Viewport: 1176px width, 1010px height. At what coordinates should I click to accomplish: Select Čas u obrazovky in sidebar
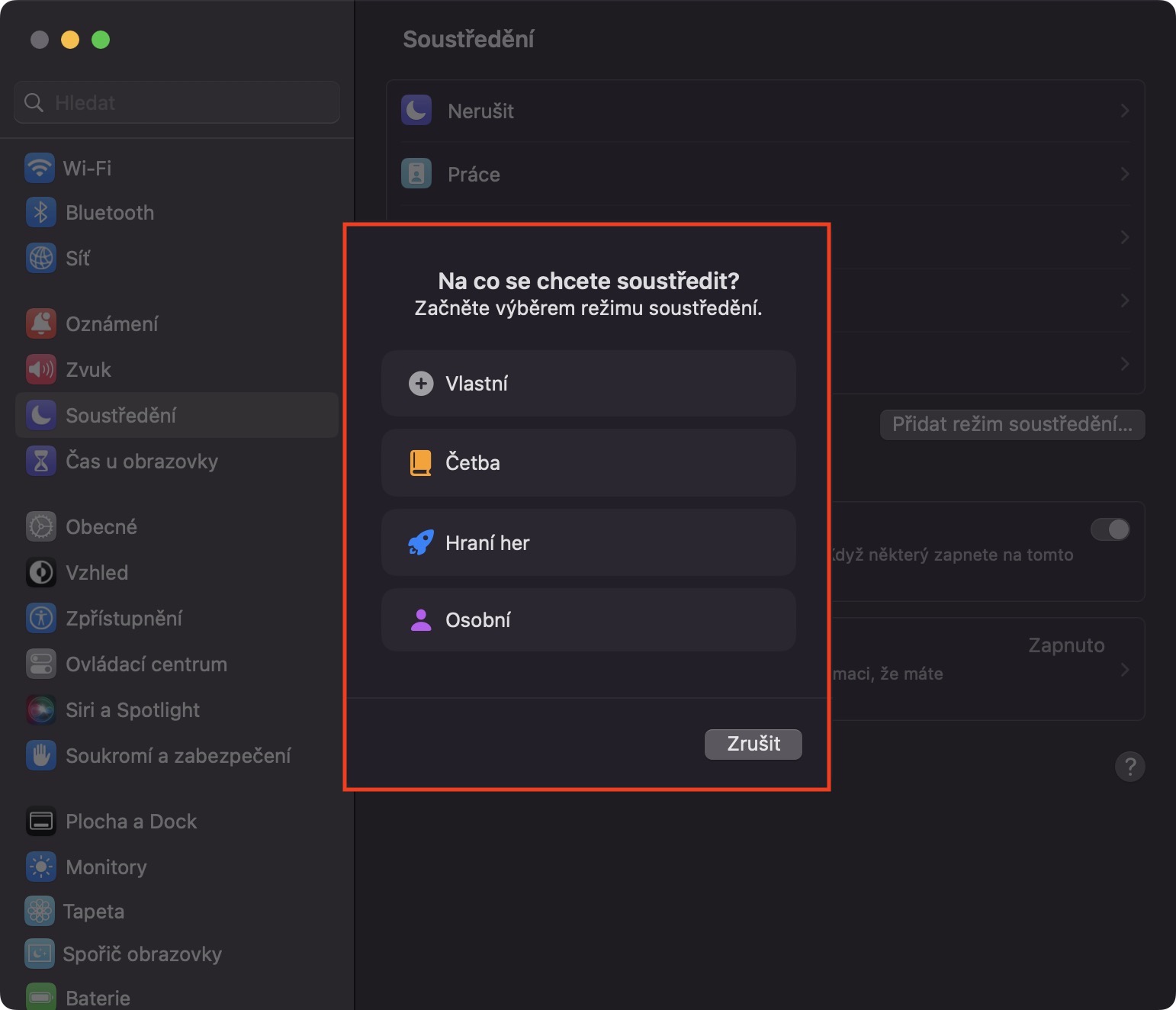tap(141, 462)
